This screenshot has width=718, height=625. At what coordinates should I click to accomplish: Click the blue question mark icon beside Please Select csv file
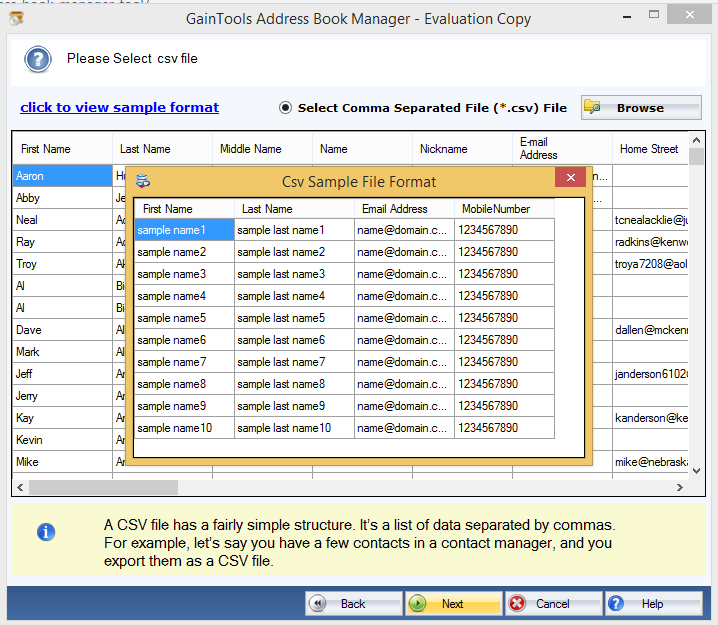coord(38,60)
